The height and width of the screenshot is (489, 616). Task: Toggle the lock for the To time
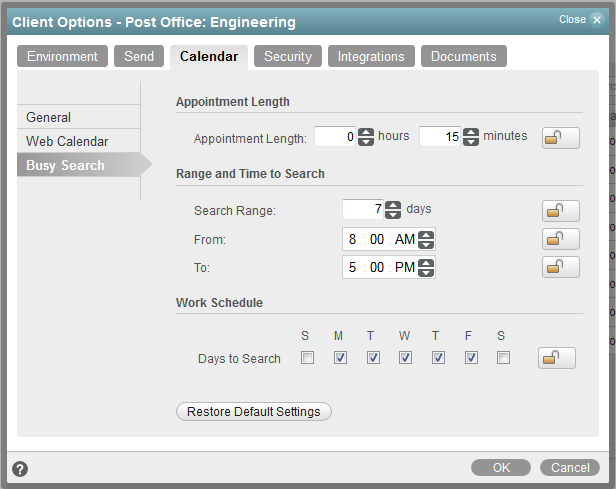(x=560, y=267)
